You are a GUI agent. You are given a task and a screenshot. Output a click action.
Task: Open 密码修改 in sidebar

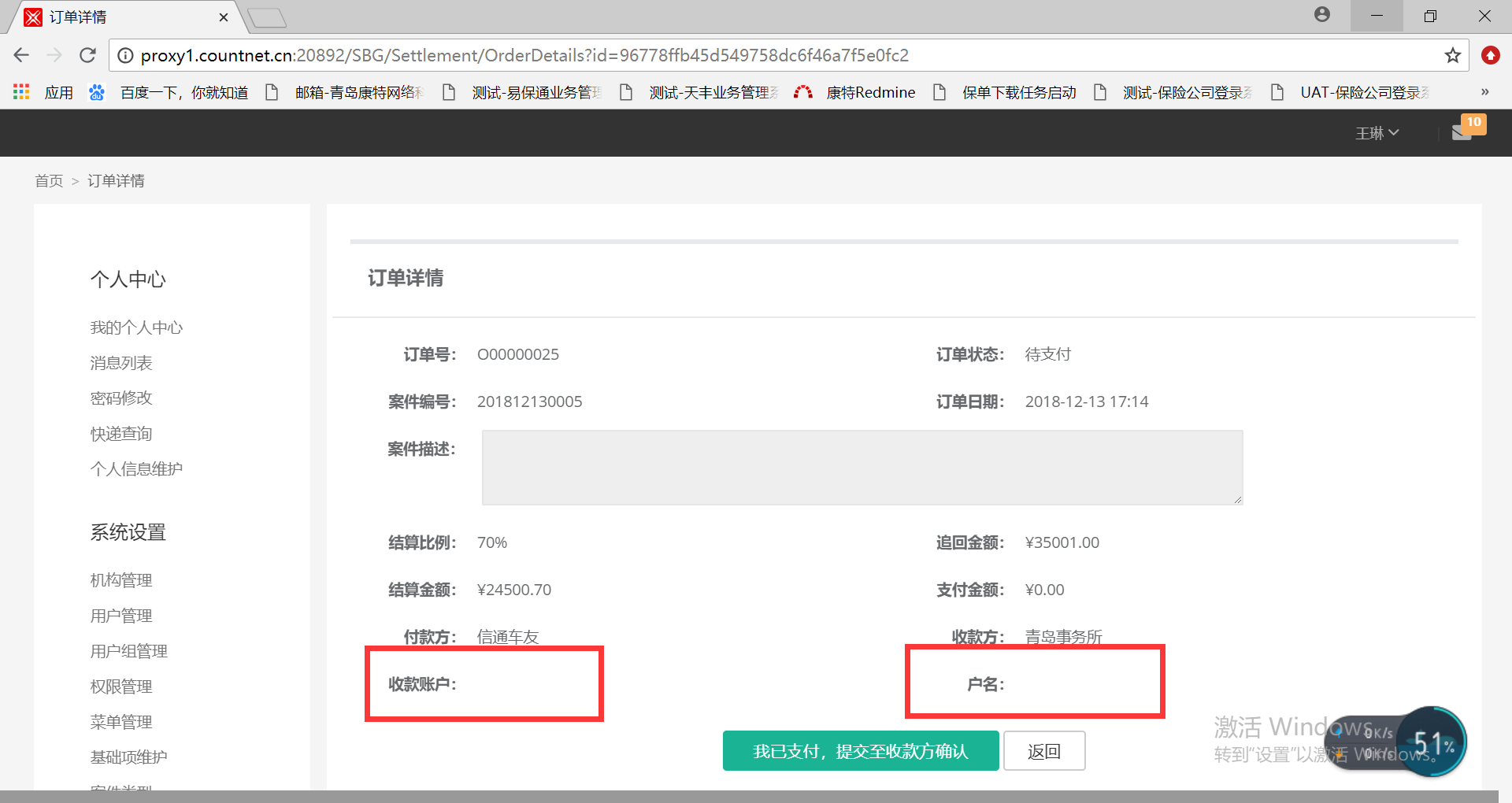coord(121,398)
